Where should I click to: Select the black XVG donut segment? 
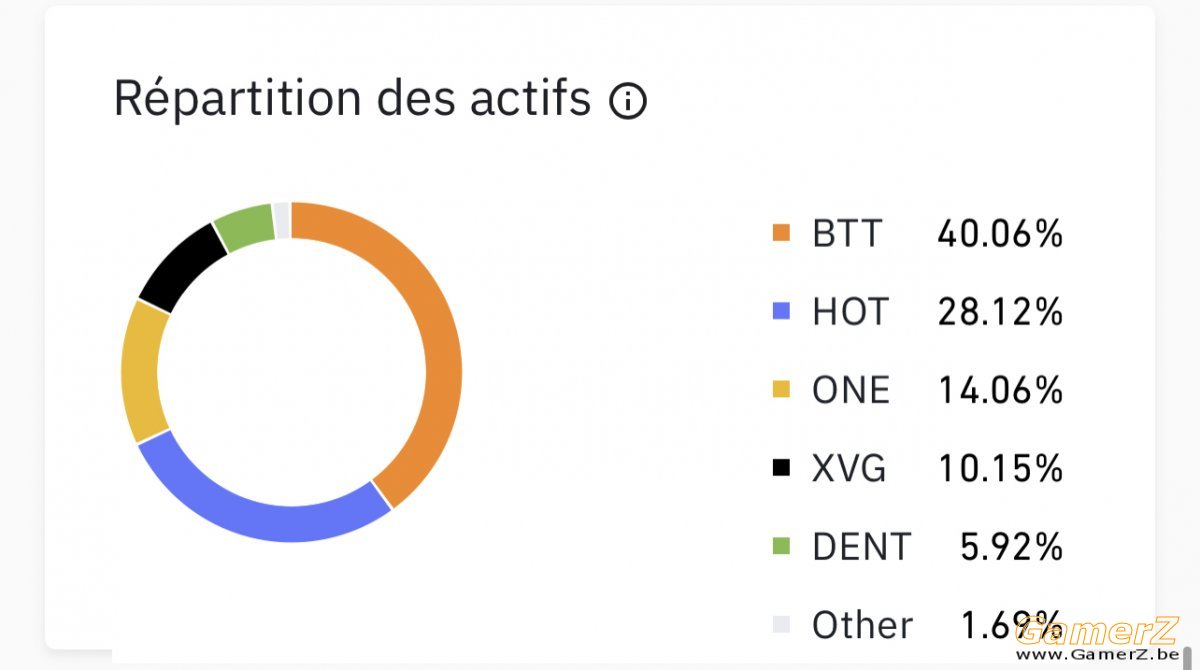180,264
